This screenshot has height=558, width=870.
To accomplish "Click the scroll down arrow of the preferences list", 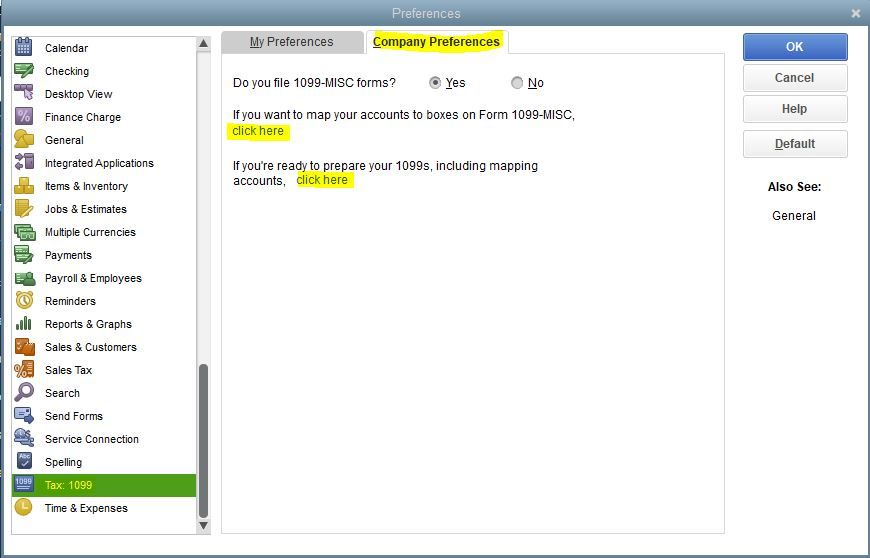I will (x=204, y=525).
